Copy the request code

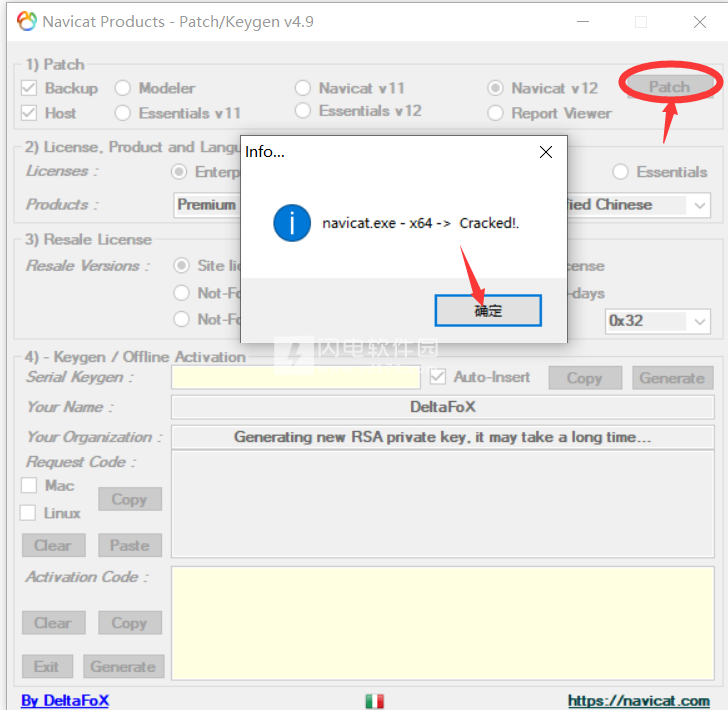click(x=130, y=499)
